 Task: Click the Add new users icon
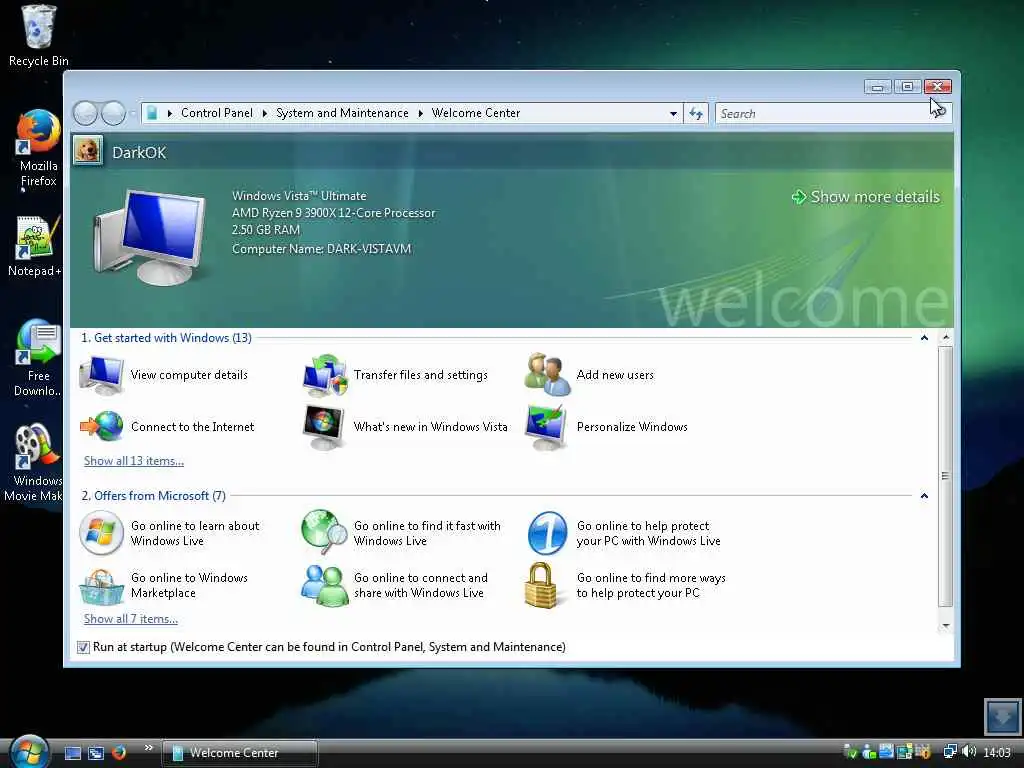(547, 375)
